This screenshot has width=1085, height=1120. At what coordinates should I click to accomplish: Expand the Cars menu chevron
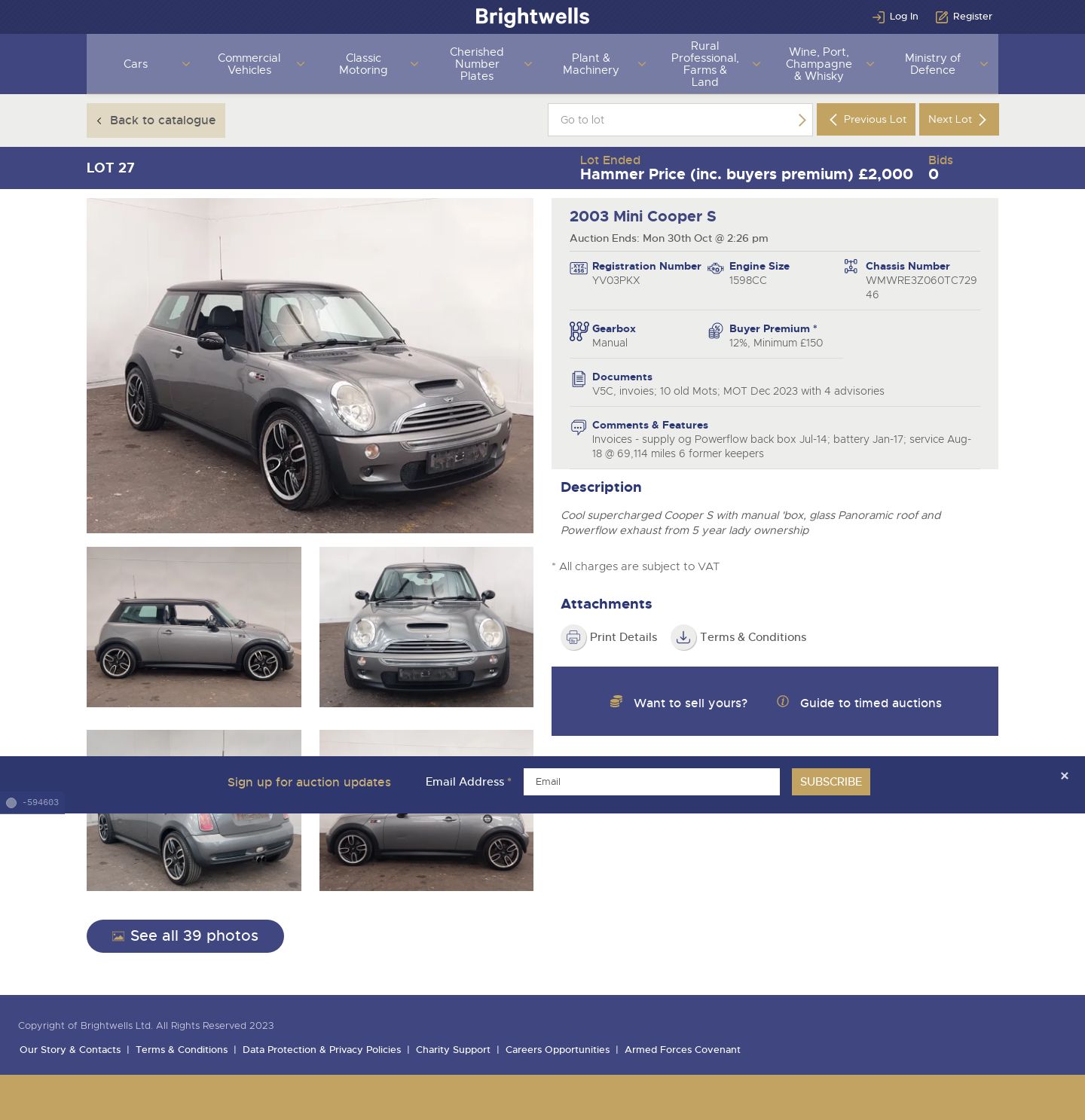point(186,64)
